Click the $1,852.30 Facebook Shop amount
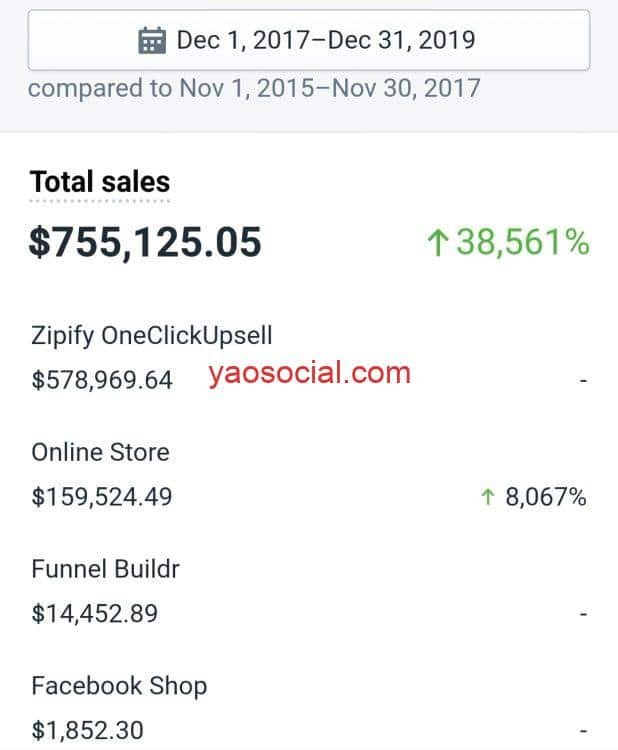The height and width of the screenshot is (750, 618). 88,730
